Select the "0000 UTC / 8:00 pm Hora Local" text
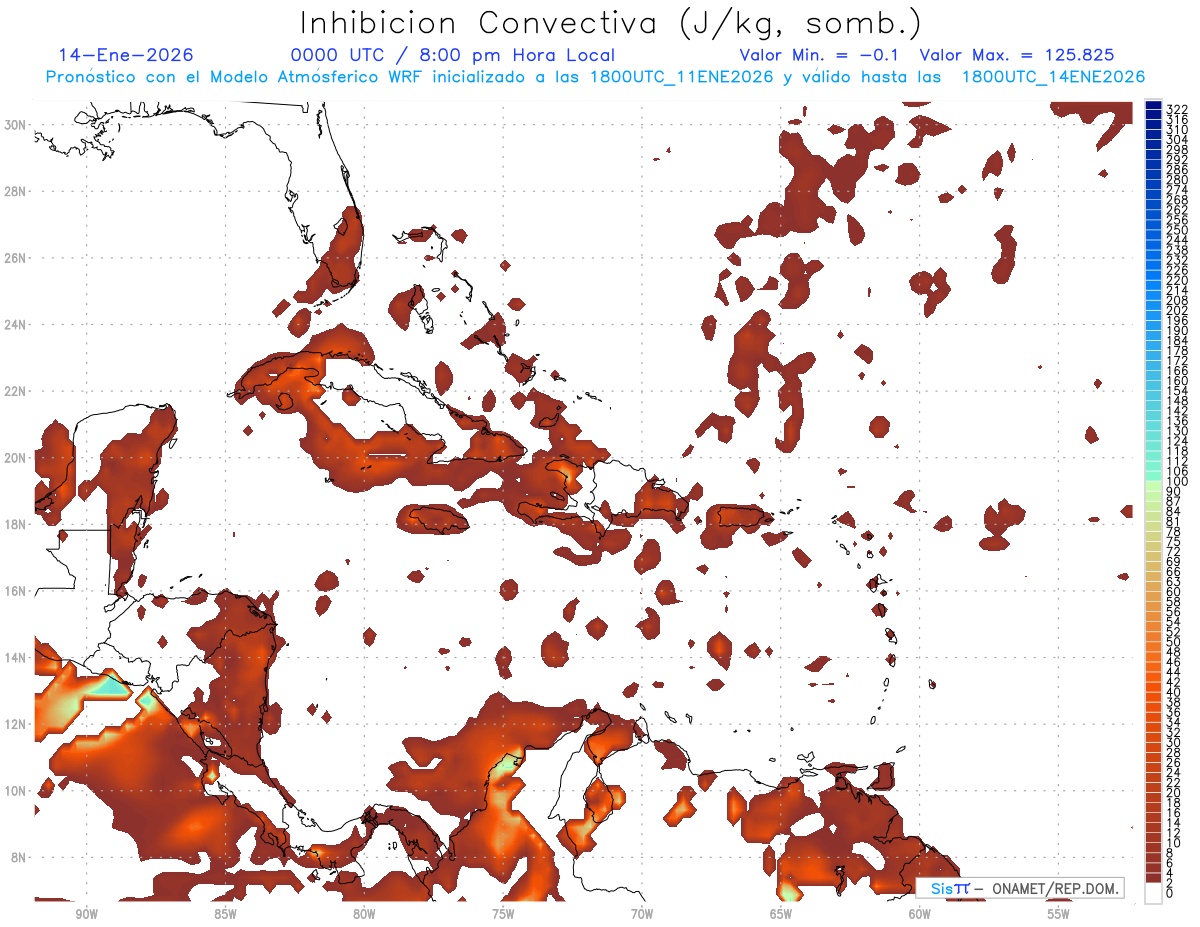Screen dimensions: 1200x927 pyautogui.click(x=453, y=55)
